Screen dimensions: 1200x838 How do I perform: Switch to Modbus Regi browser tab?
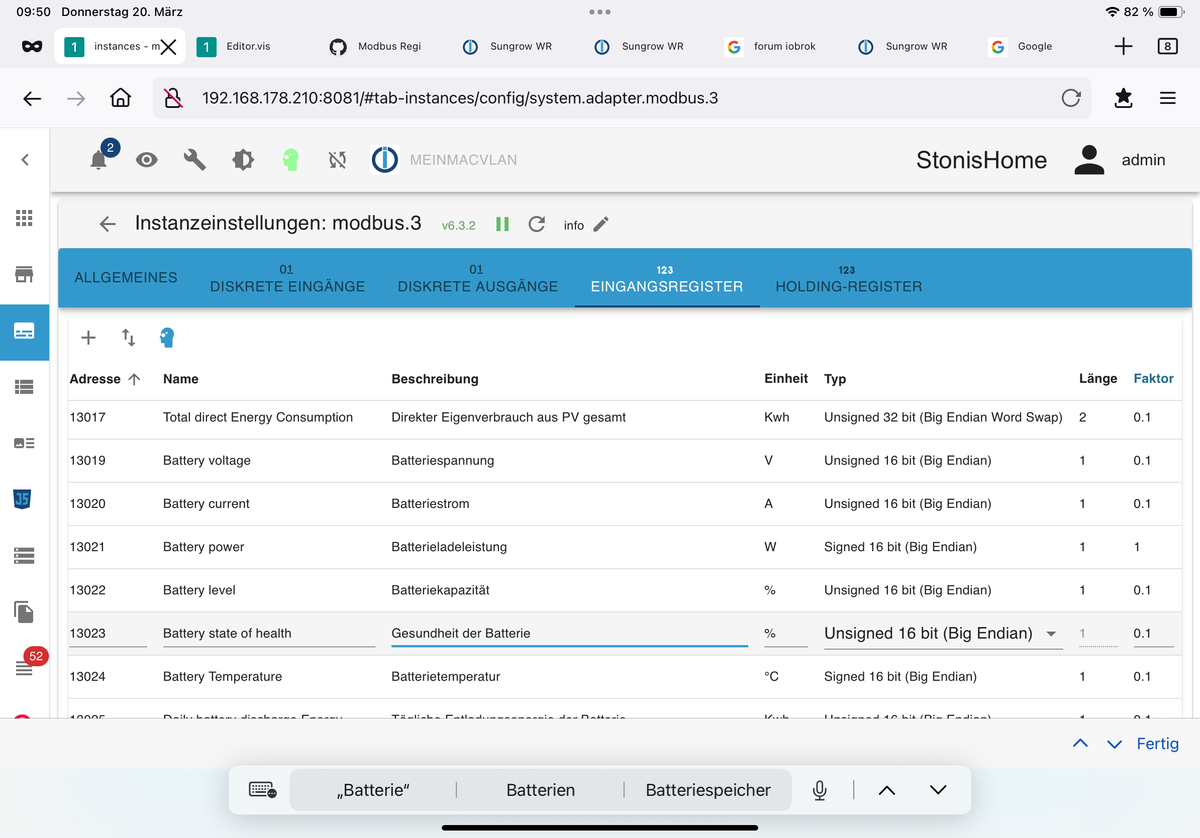(x=377, y=46)
